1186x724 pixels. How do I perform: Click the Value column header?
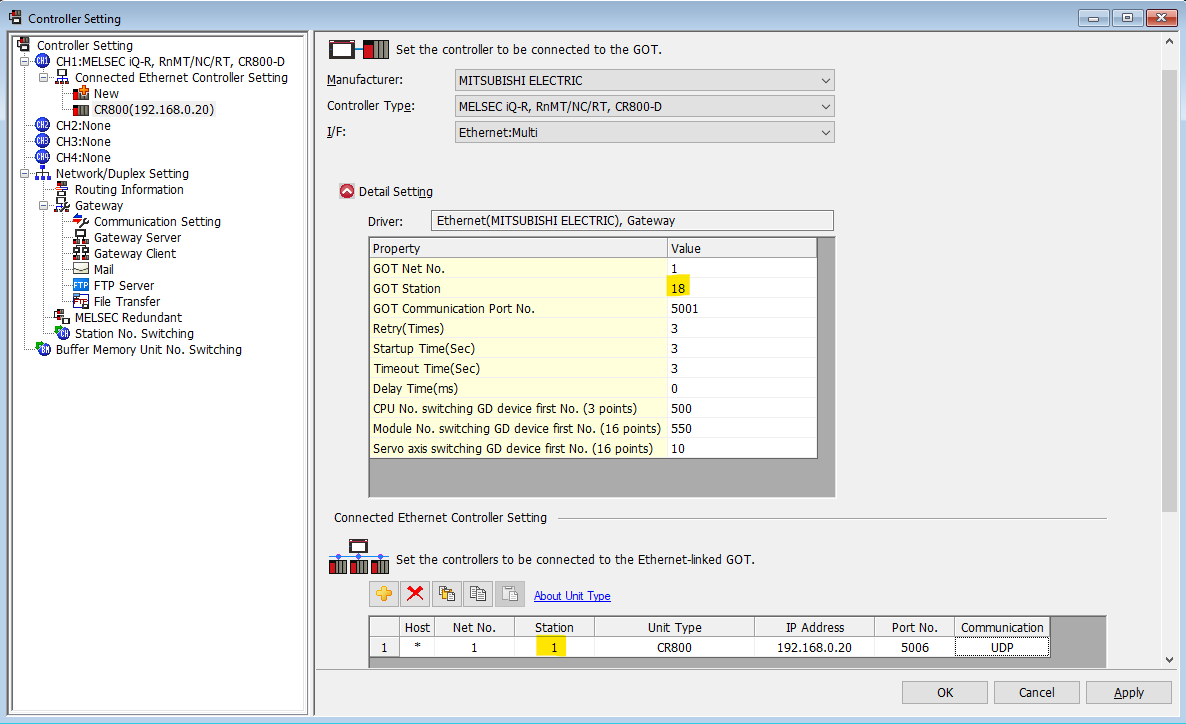tap(741, 248)
